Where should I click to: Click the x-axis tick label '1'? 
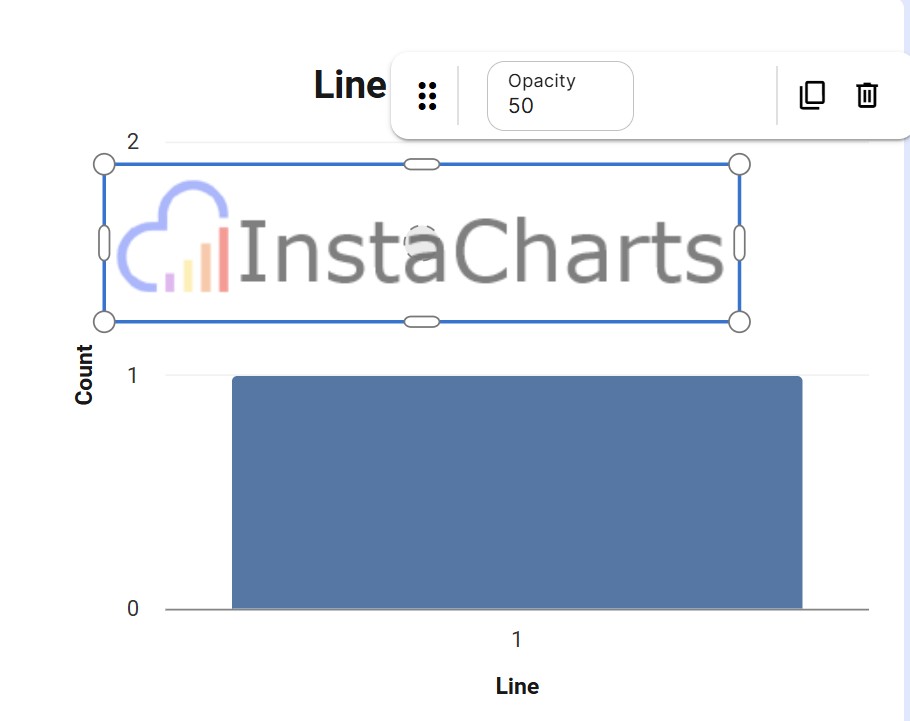click(x=517, y=639)
